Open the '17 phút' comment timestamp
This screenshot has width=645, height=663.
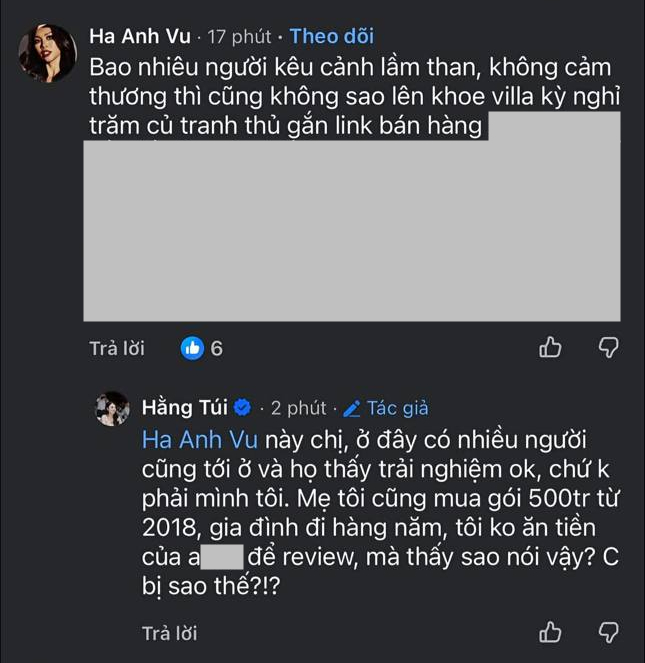[239, 36]
